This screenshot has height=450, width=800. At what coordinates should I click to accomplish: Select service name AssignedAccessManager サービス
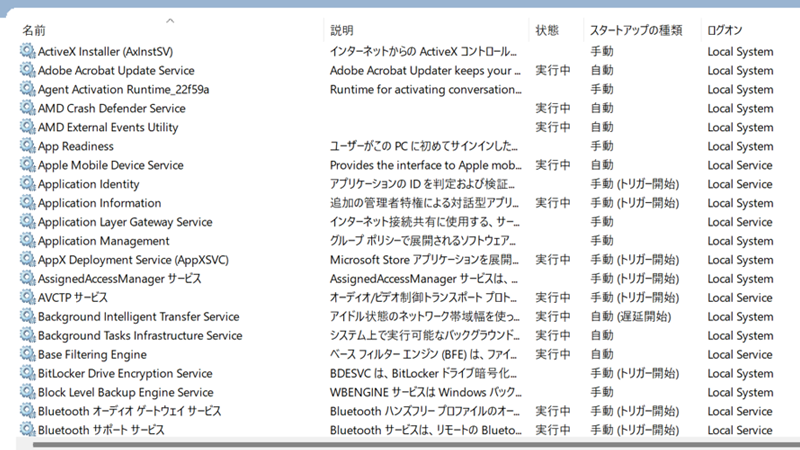[x=119, y=279]
